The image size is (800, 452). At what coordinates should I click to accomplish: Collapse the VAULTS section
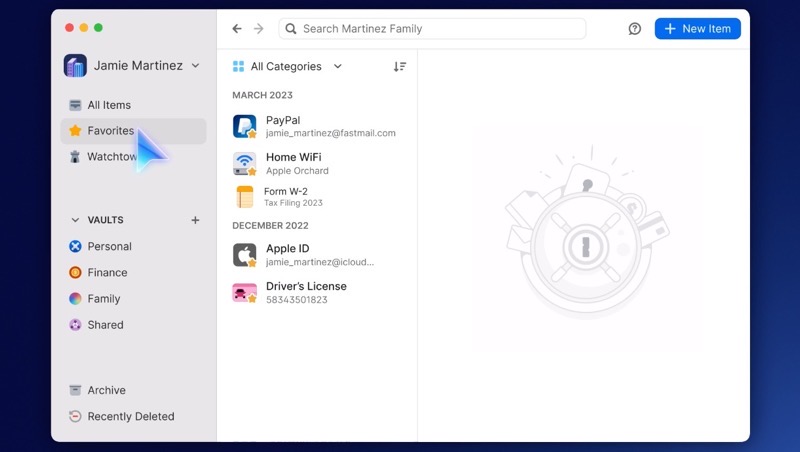pos(75,220)
